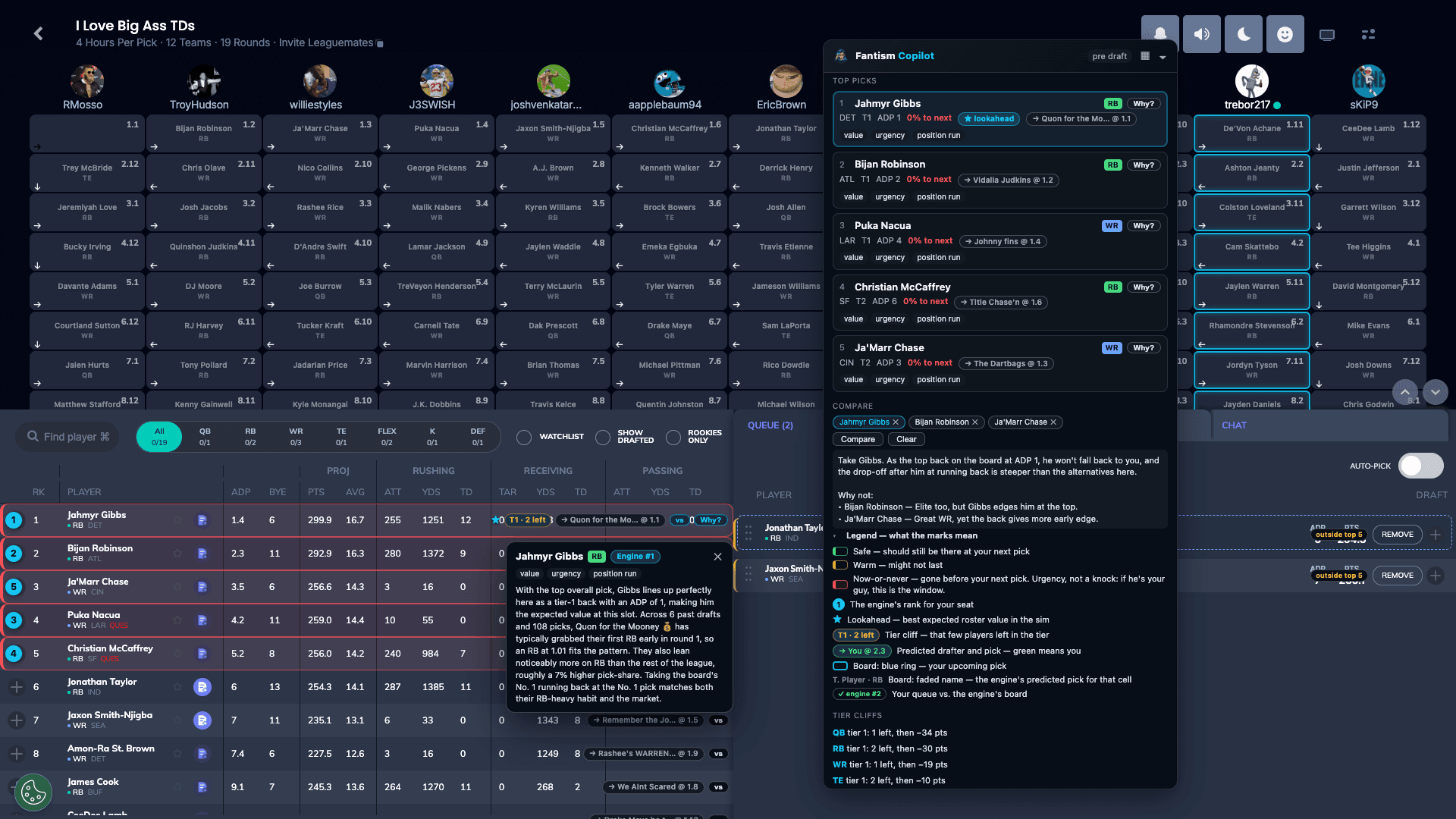Image resolution: width=1456 pixels, height=819 pixels.
Task: Remove Jaxon Smith-Njigba from the queue
Action: point(1397,576)
